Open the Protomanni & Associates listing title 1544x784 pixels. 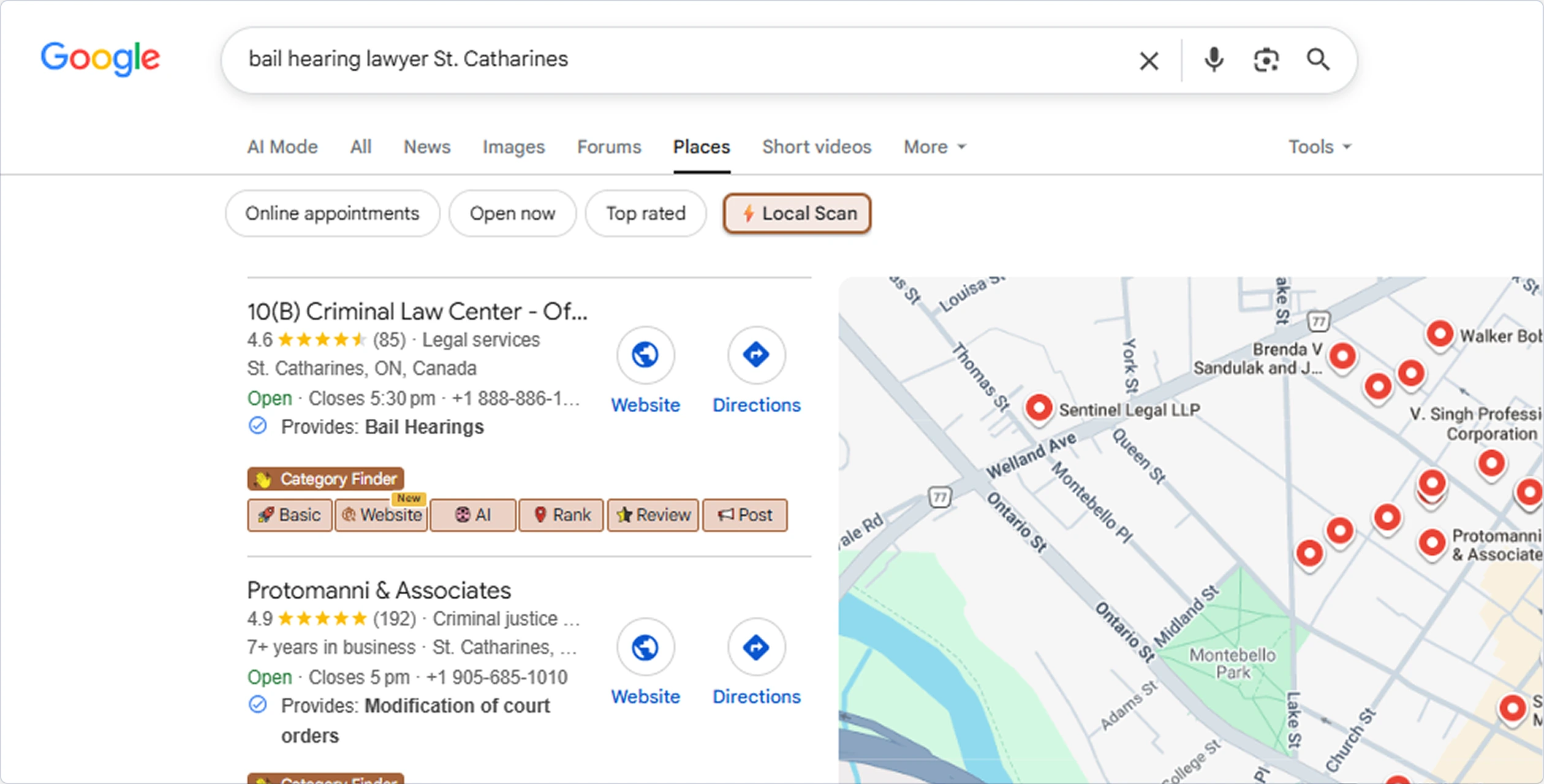point(379,590)
